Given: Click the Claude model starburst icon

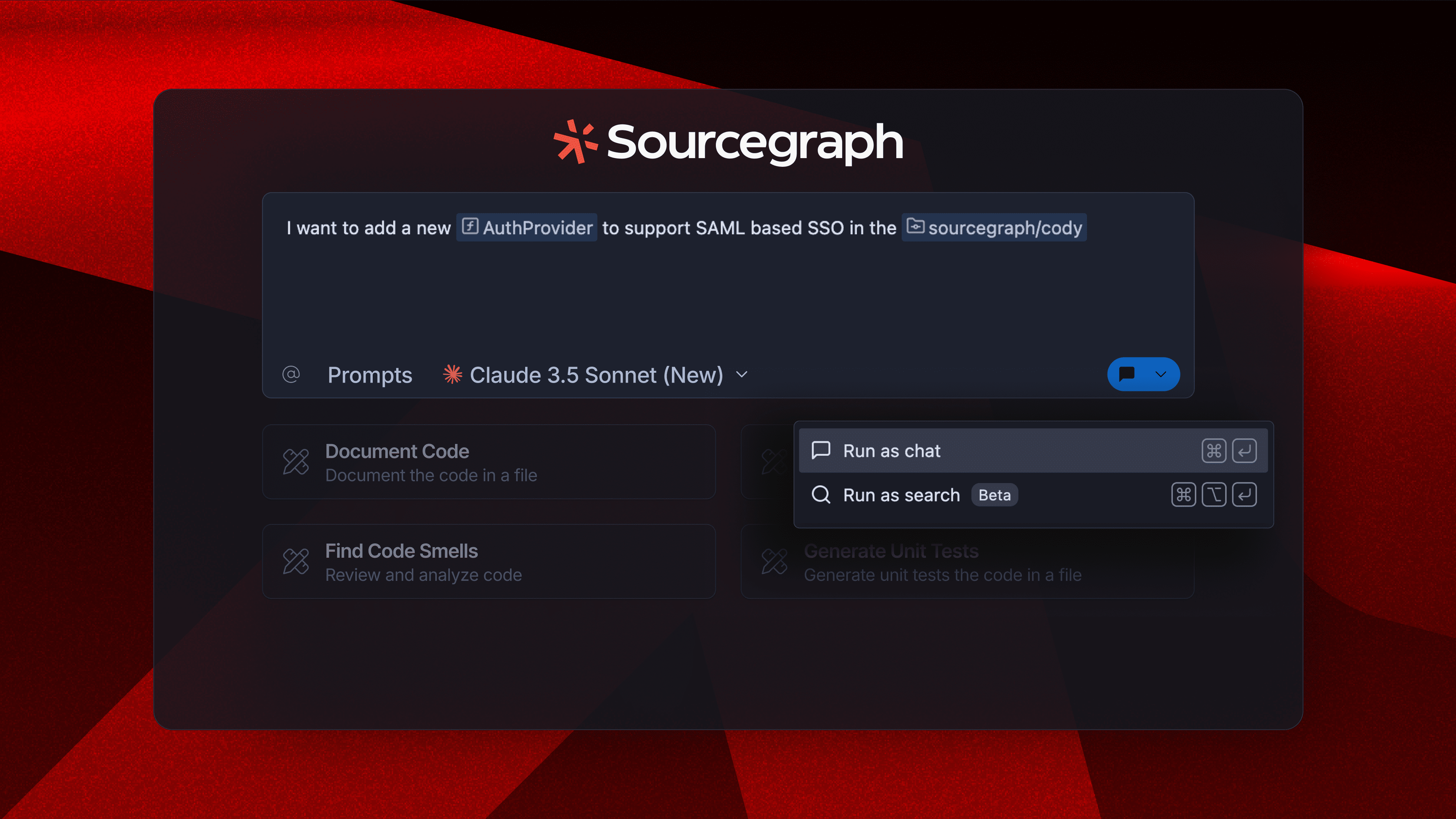Looking at the screenshot, I should tap(452, 374).
